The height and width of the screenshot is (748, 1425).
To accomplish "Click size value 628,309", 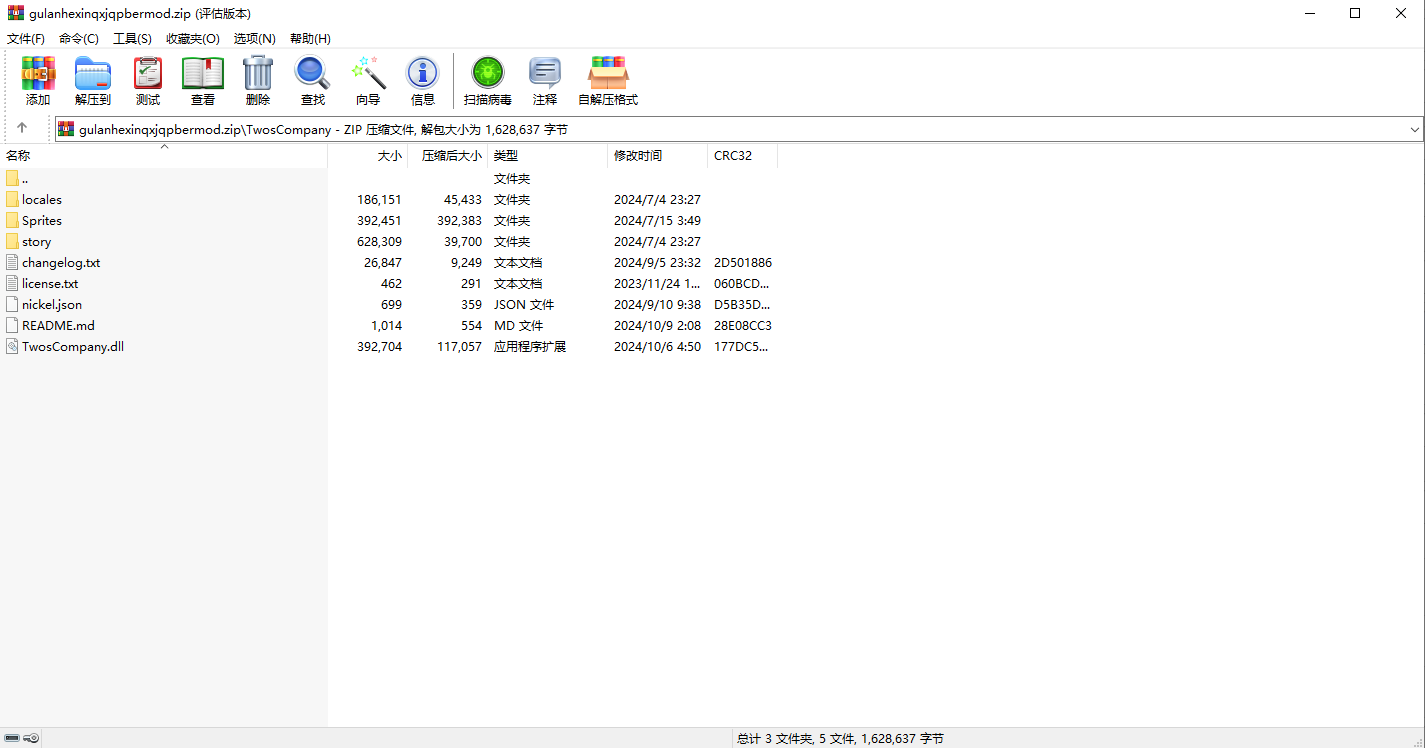I will tap(379, 241).
